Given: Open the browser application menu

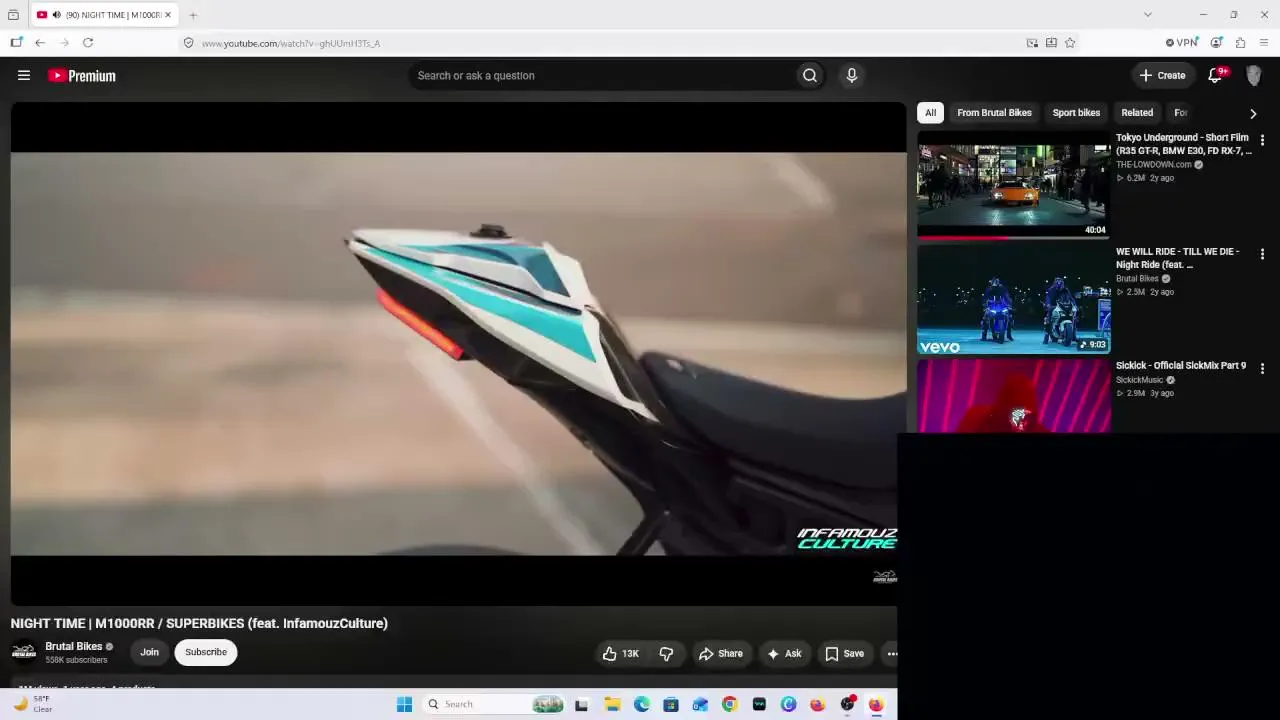Looking at the screenshot, I should 1264,43.
